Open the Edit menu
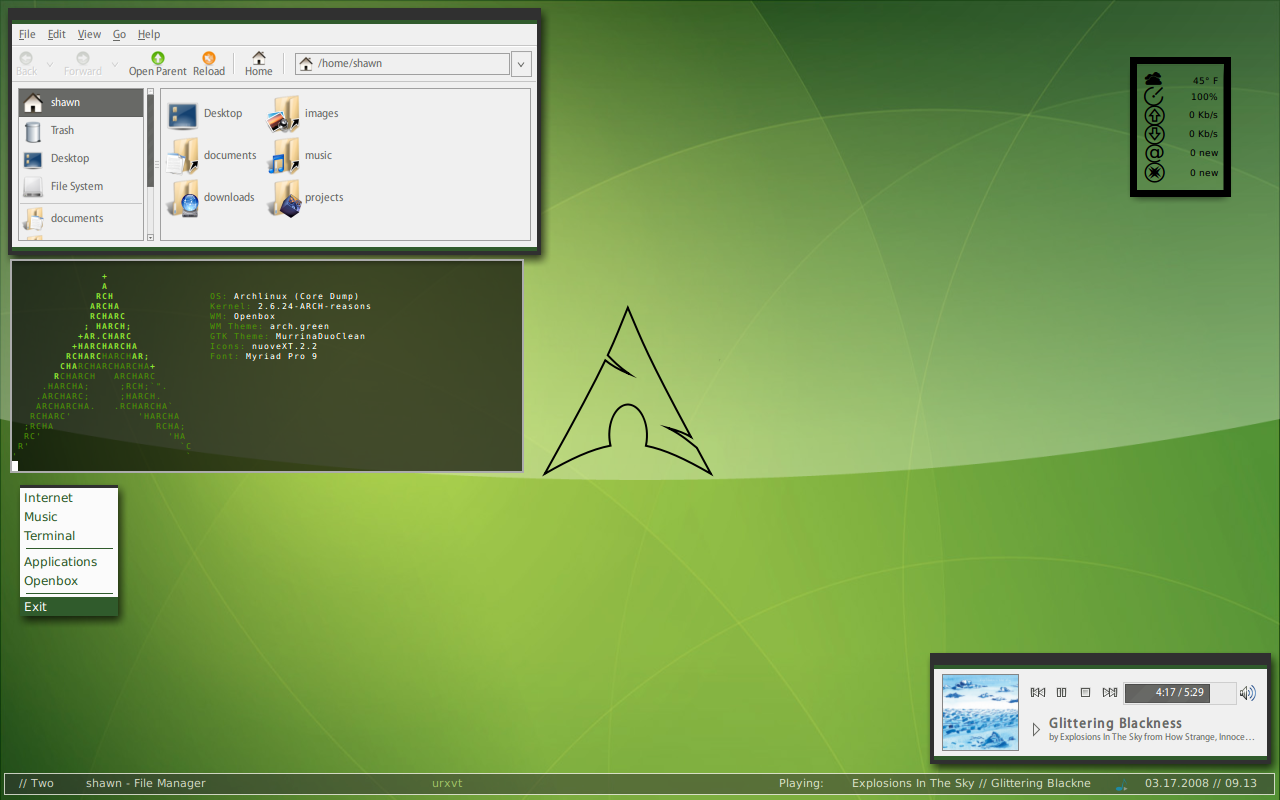 (x=57, y=34)
